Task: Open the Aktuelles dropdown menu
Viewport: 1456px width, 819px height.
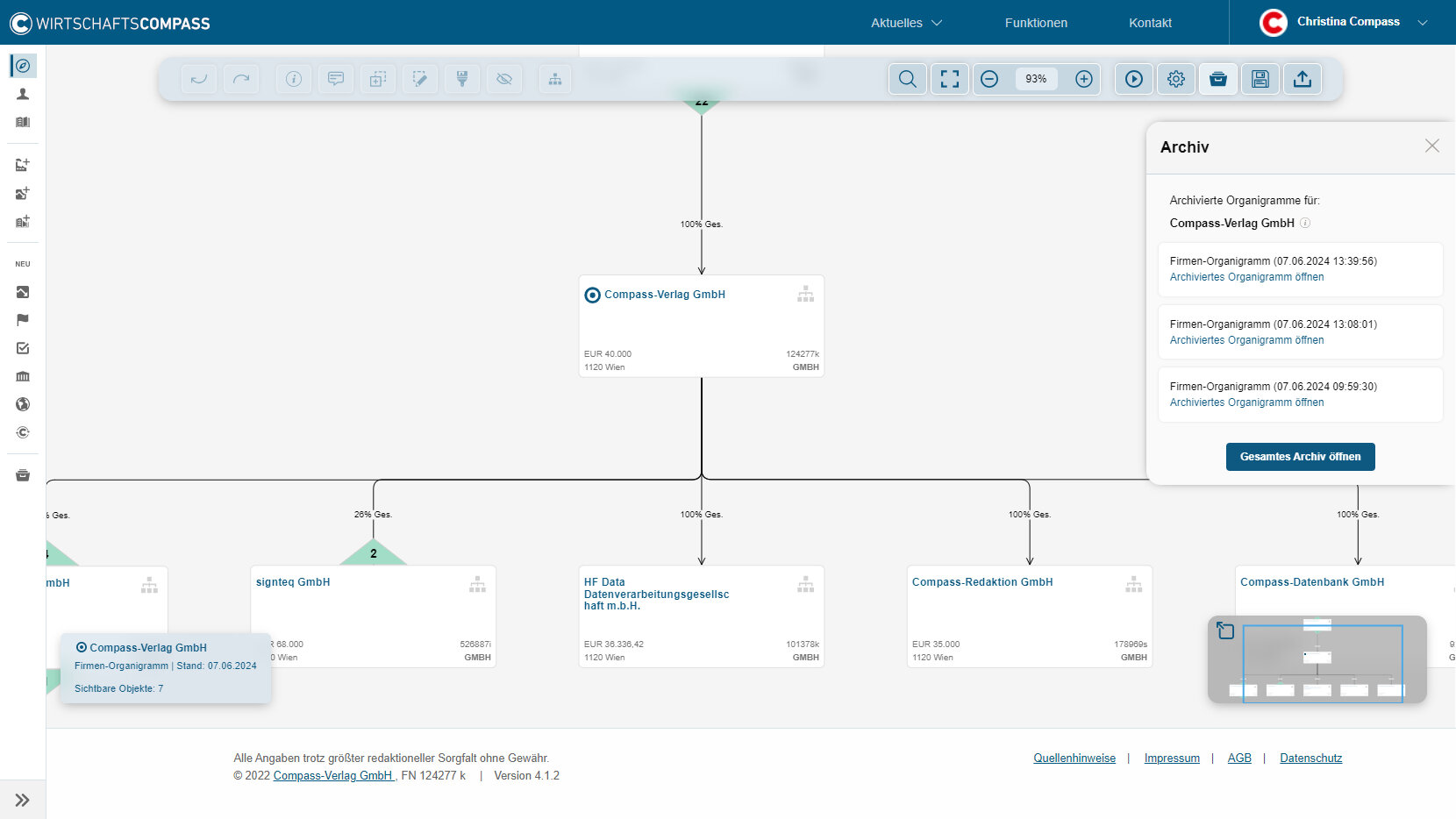Action: [x=906, y=23]
